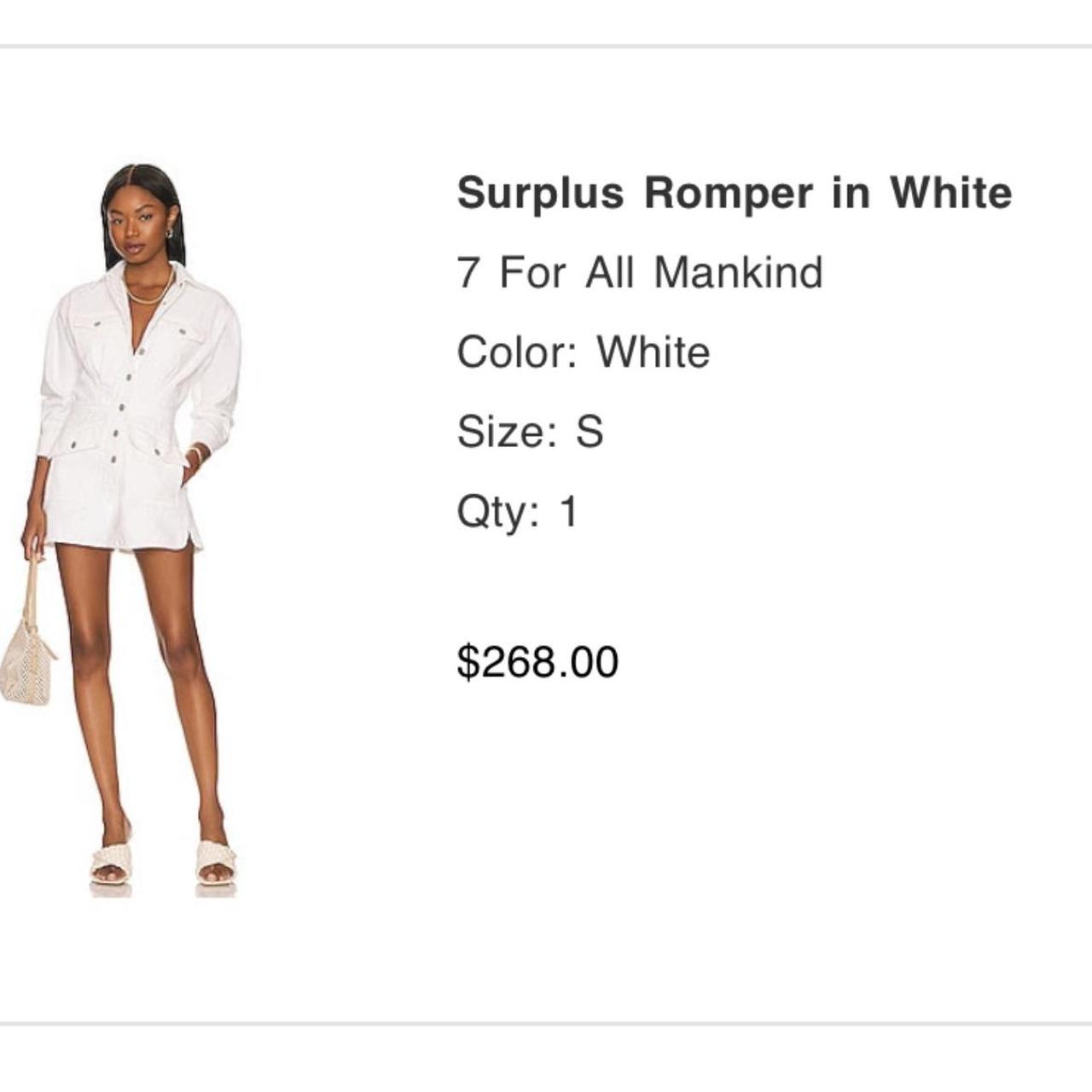Click the top horizontal divider line
Image resolution: width=1092 pixels, height=1092 pixels.
click(546, 46)
